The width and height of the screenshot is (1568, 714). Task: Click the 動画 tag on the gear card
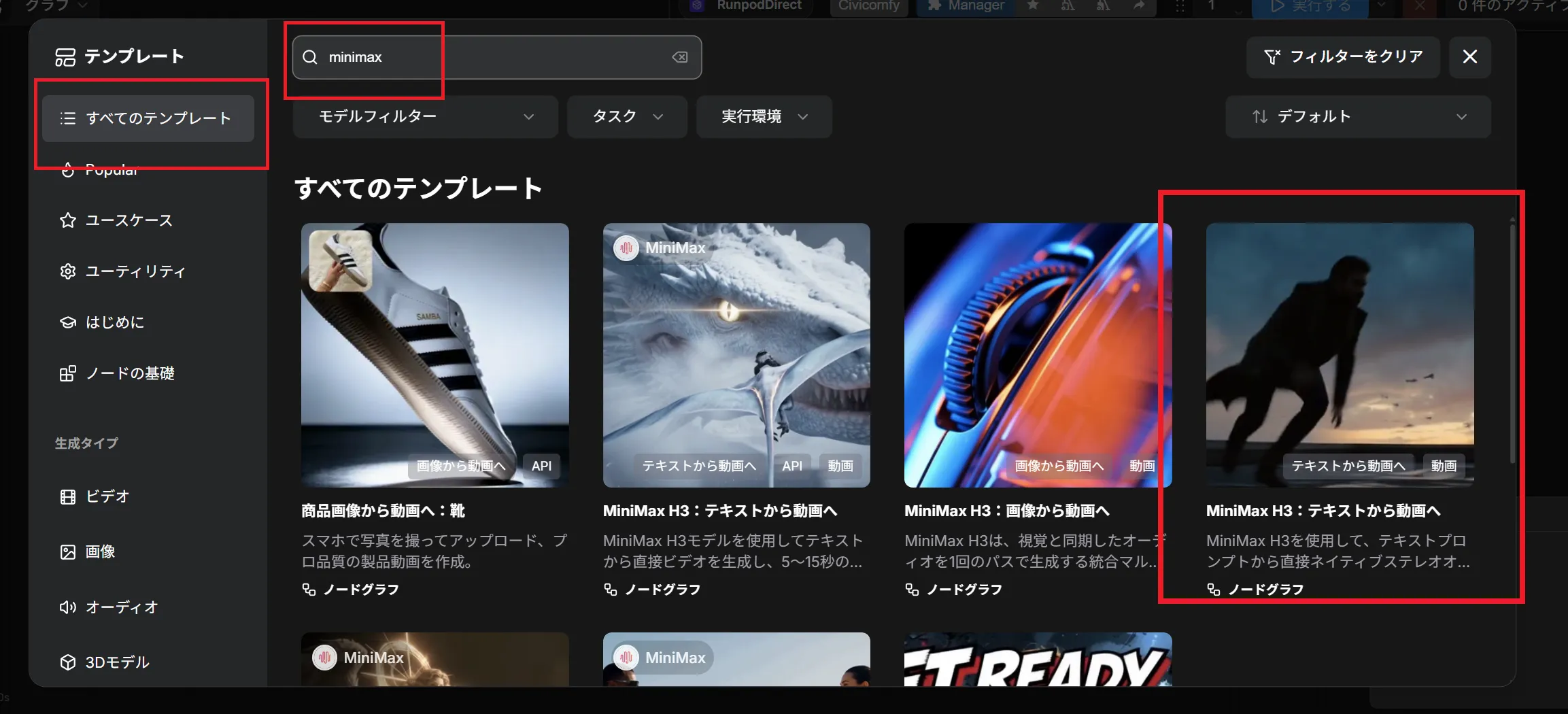tap(1142, 466)
